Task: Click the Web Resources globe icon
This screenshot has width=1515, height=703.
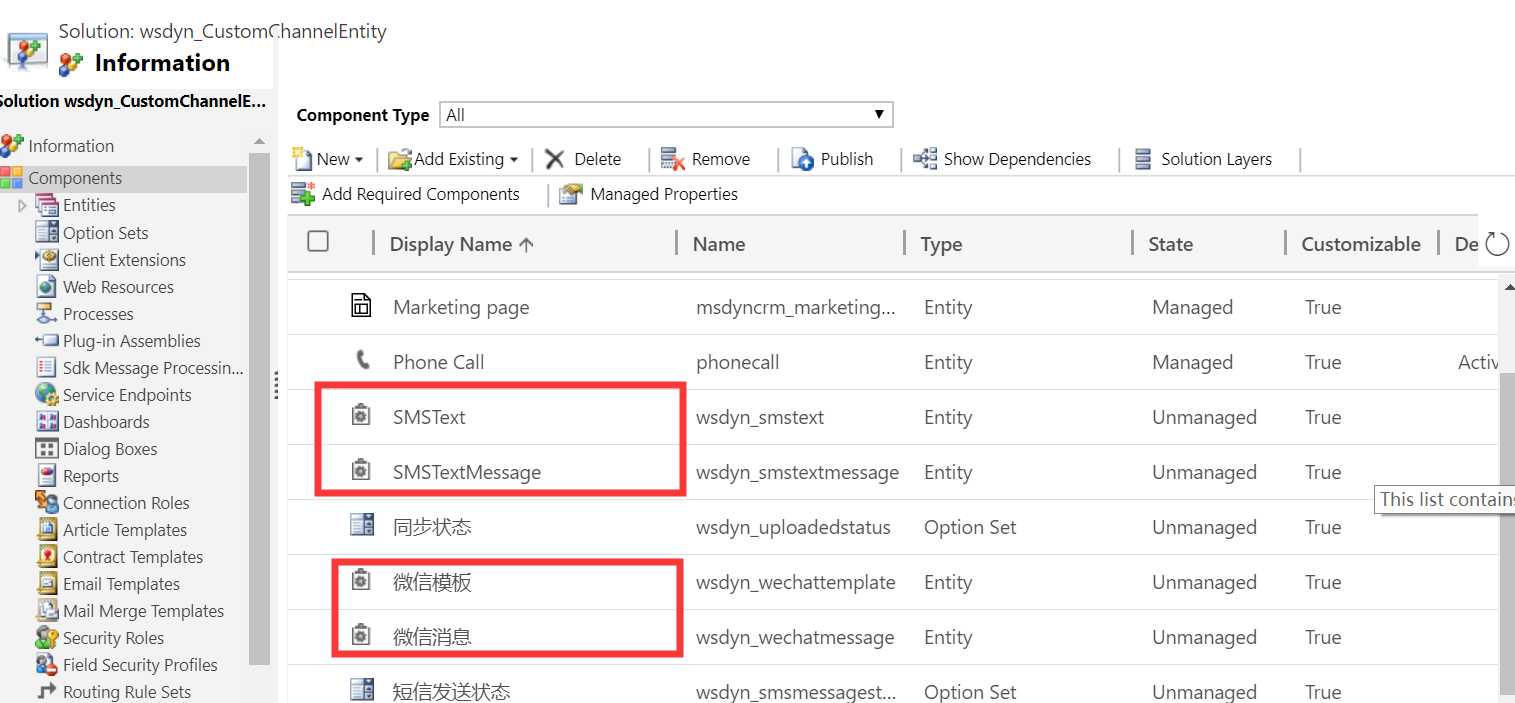Action: (47, 286)
